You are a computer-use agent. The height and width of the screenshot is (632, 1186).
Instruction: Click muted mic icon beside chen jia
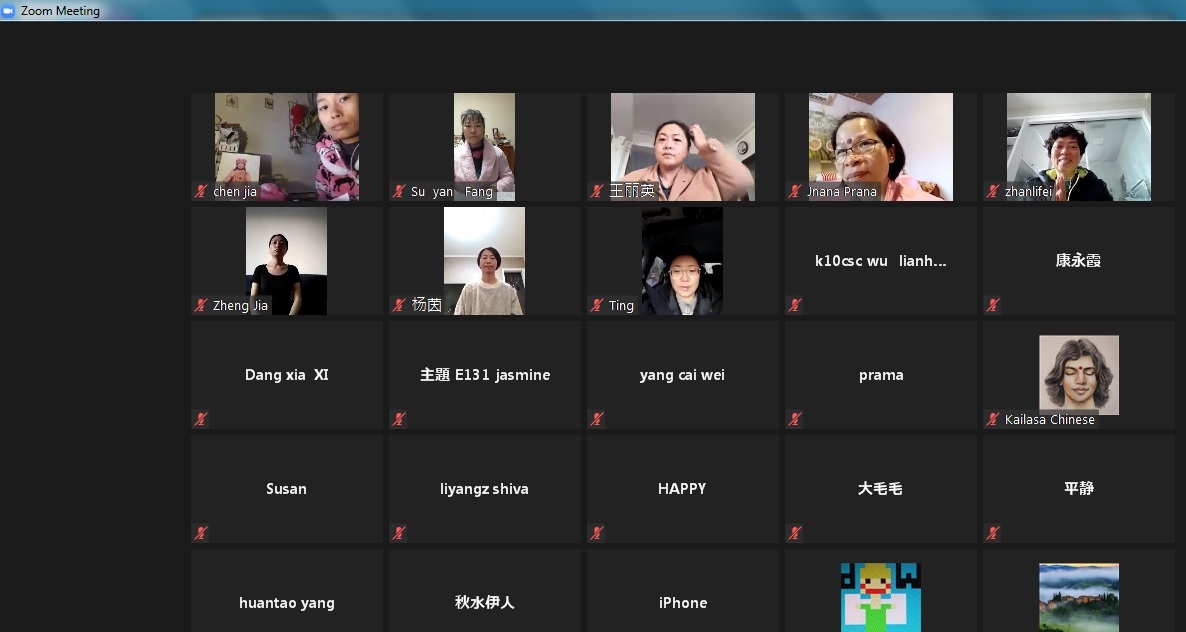[x=201, y=191]
